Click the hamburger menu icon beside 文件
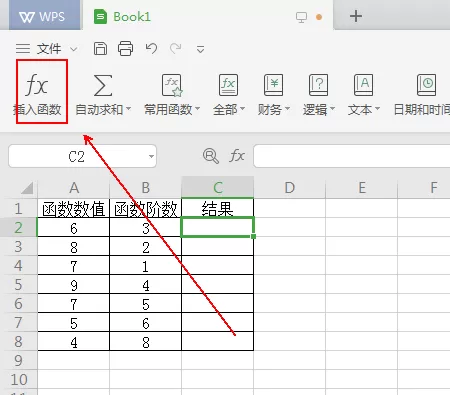450x395 pixels. tap(23, 49)
